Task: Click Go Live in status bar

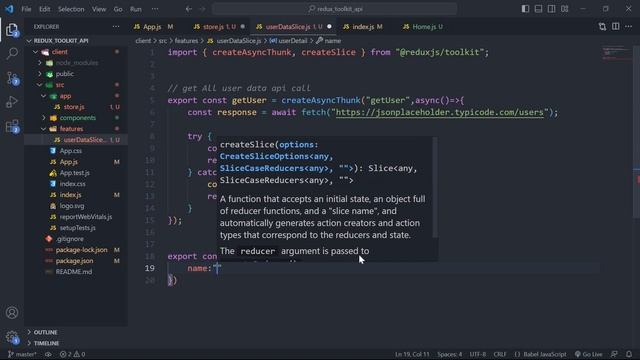Action: 589,354
